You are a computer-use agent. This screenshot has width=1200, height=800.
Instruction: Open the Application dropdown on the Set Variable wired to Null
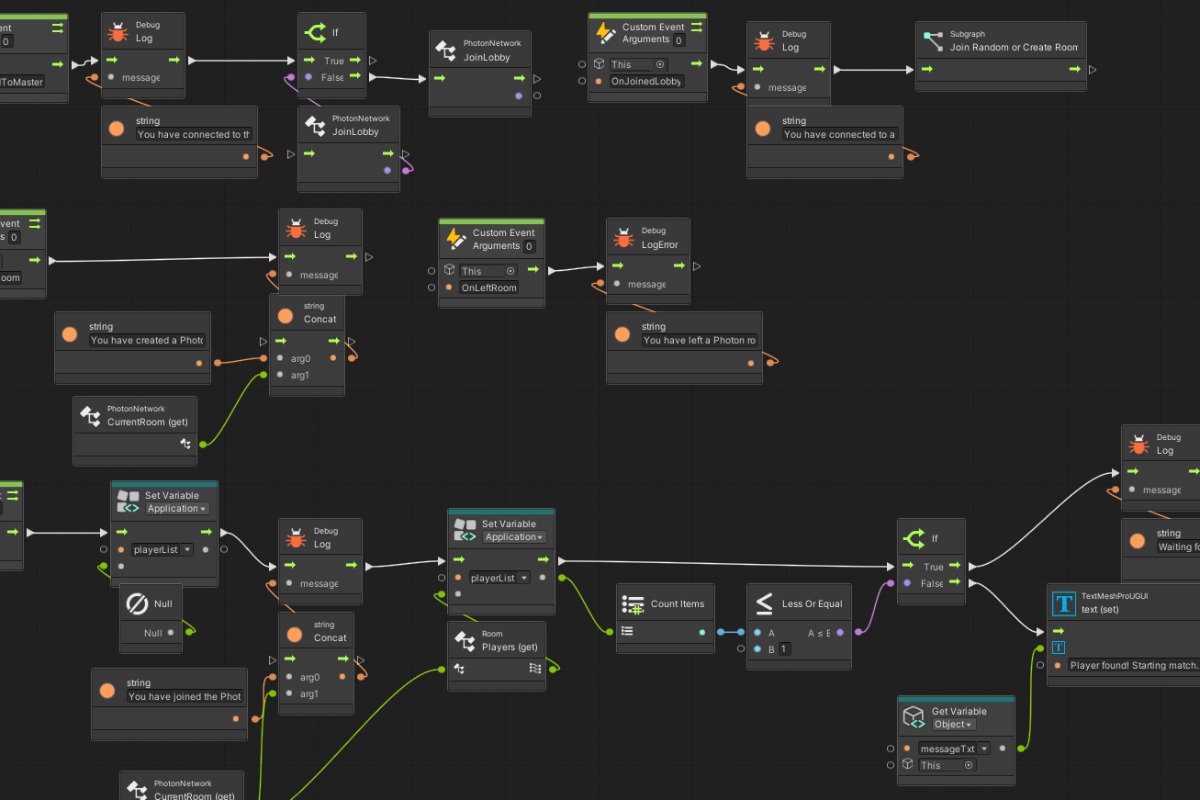177,508
